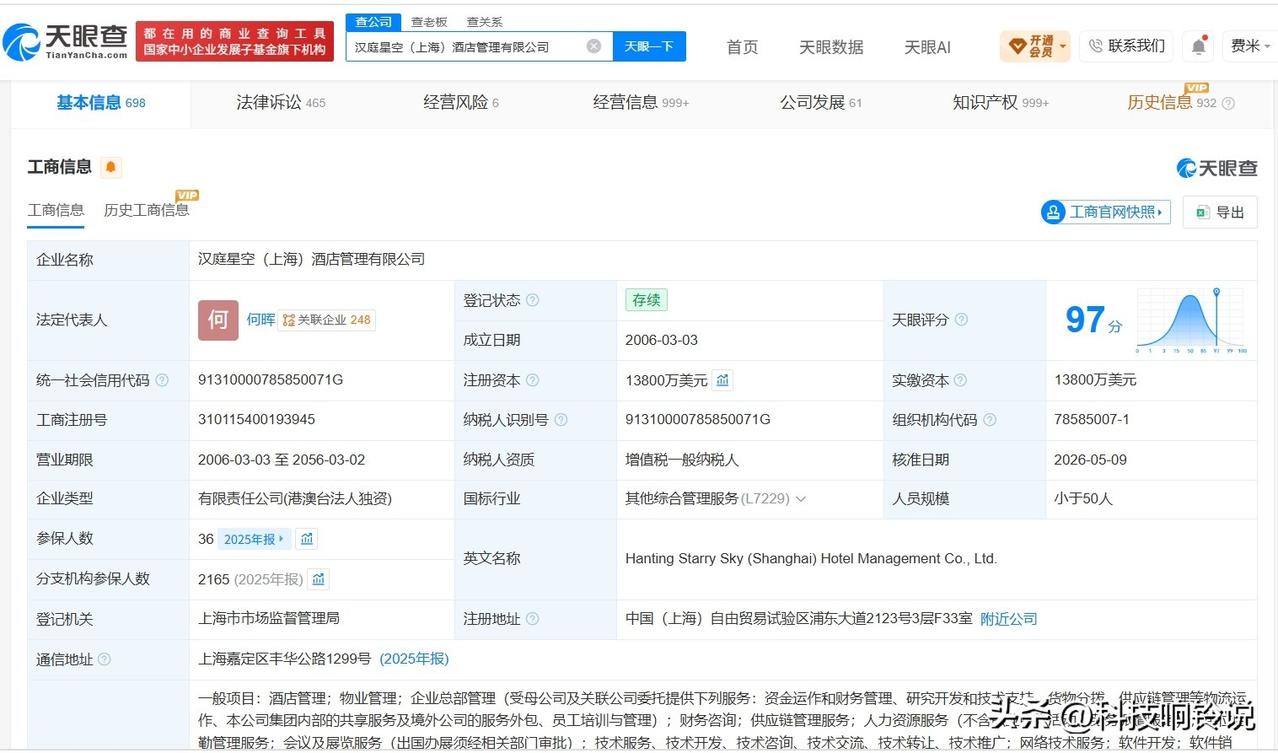Screen dimensions: 1278x753
Task: Click the 附近公司 link
Action: click(x=1008, y=619)
